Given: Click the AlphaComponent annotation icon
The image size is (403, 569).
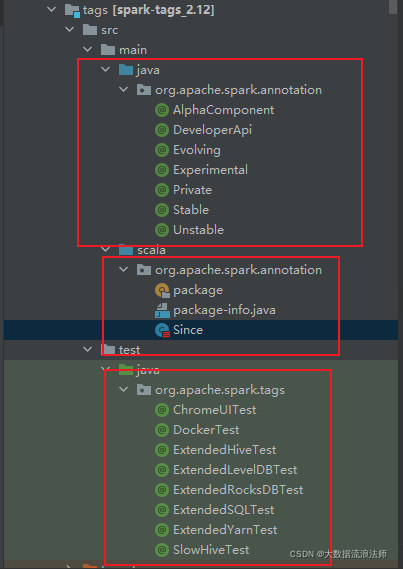Looking at the screenshot, I should (162, 110).
